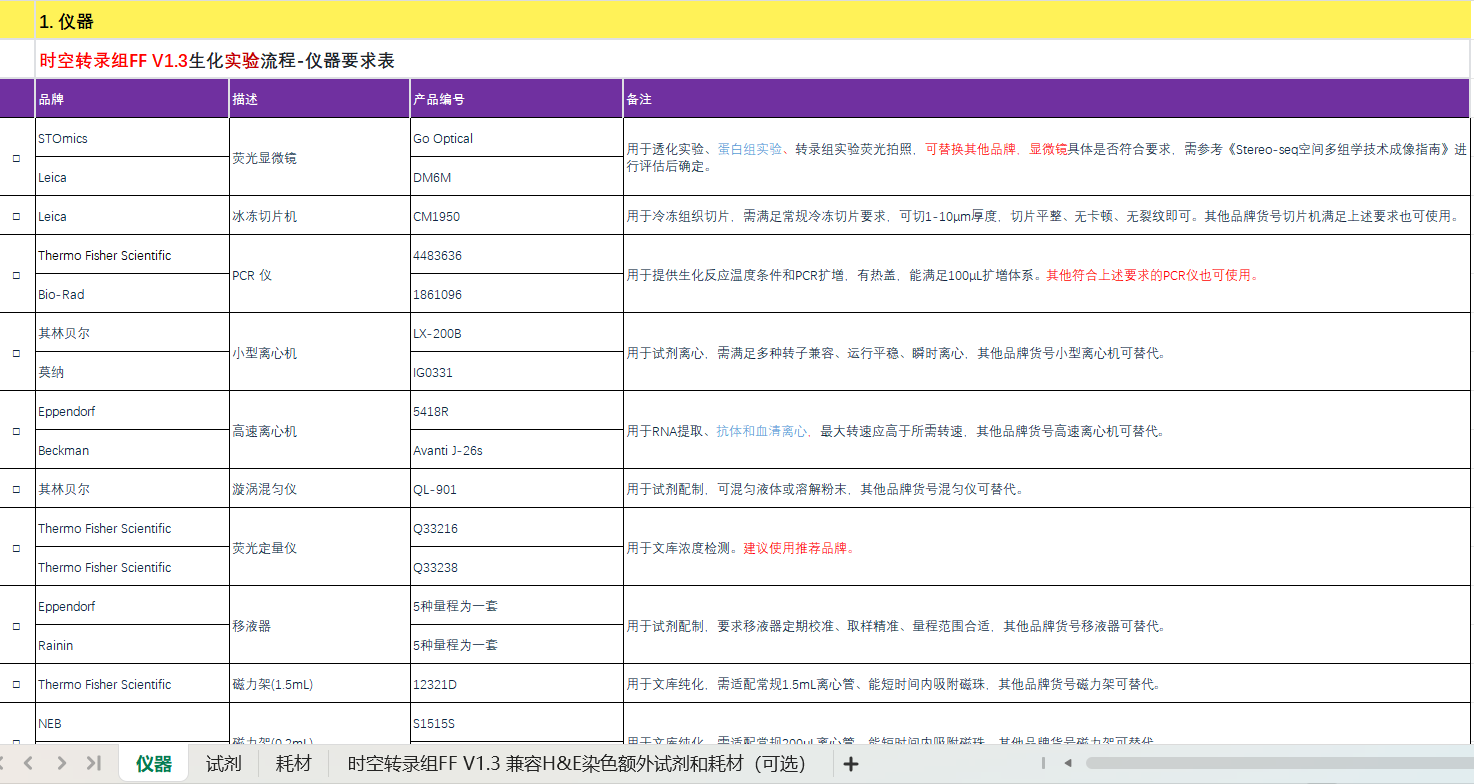Select the 磁力架(1.5mL) description cell

320,684
